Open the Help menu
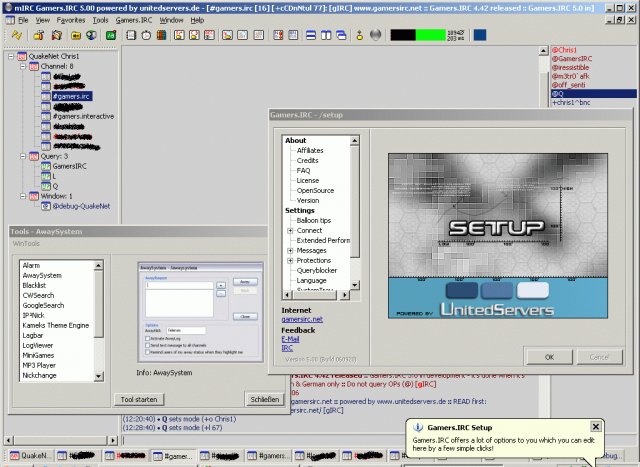This screenshot has width=640, height=467. 197,20
